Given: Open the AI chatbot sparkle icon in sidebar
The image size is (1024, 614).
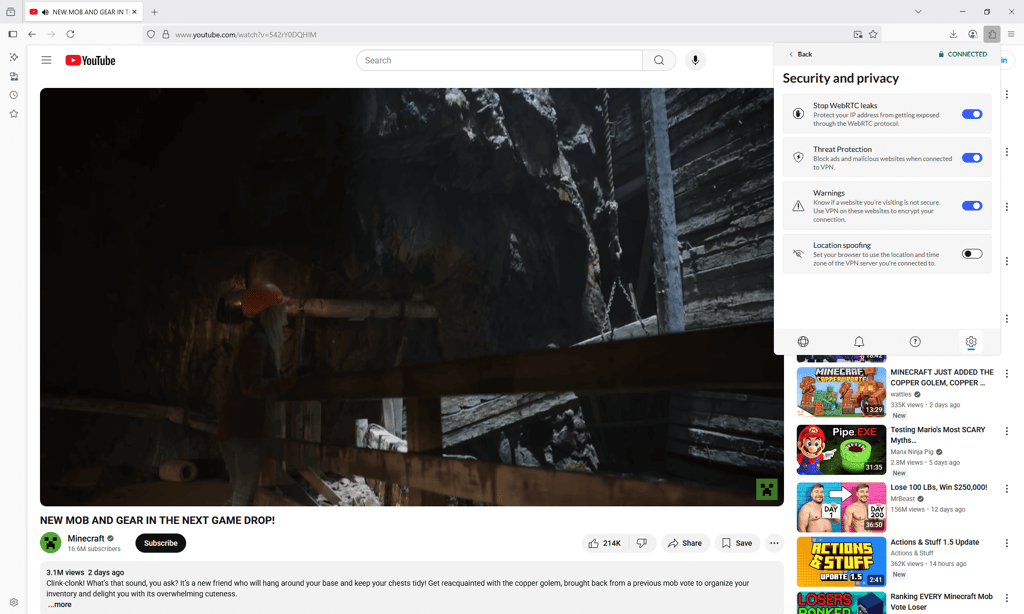Looking at the screenshot, I should click(14, 57).
